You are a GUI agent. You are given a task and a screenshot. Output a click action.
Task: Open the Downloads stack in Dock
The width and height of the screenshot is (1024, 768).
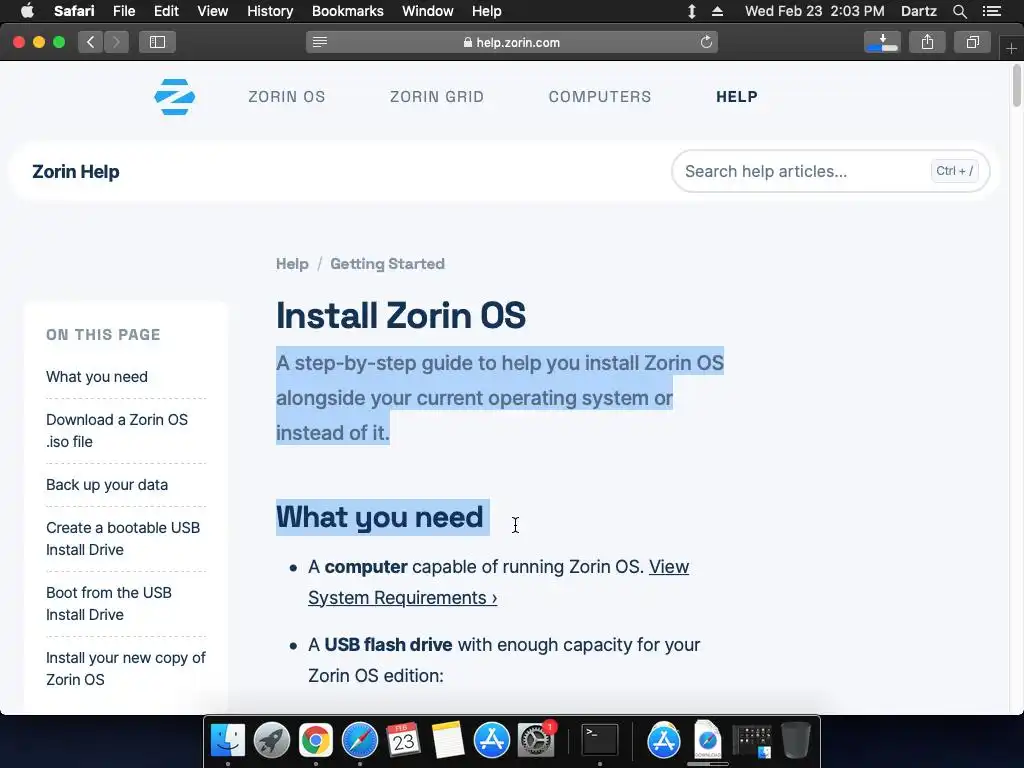pyautogui.click(x=707, y=740)
